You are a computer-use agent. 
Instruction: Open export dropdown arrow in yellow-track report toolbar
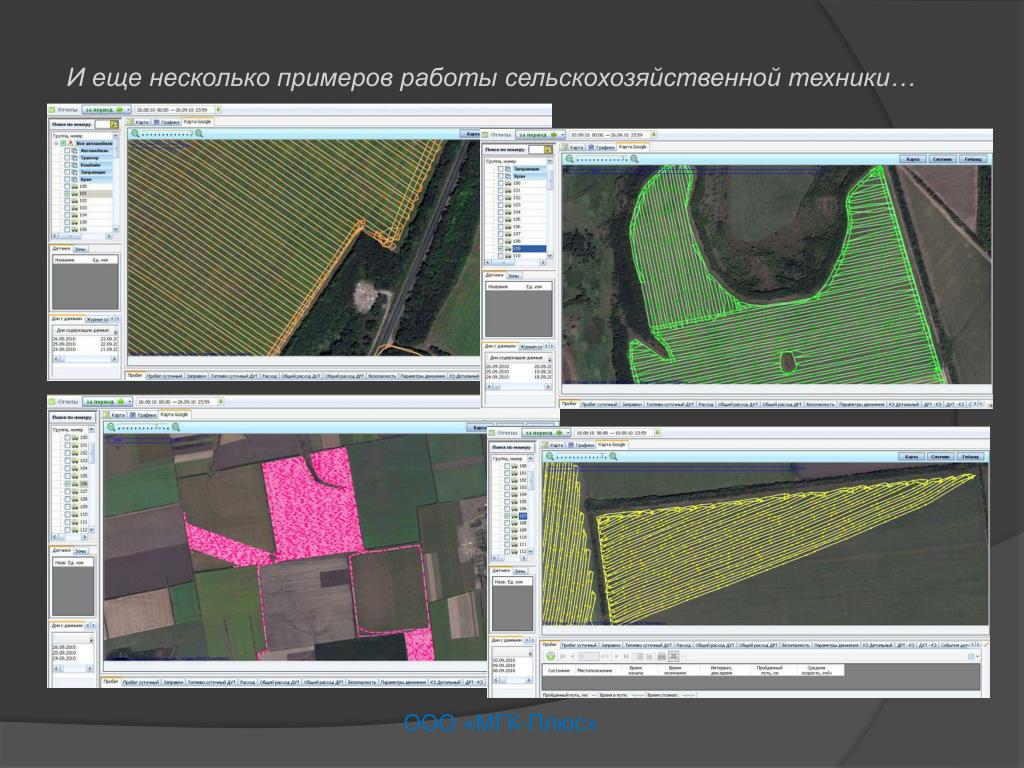682,656
